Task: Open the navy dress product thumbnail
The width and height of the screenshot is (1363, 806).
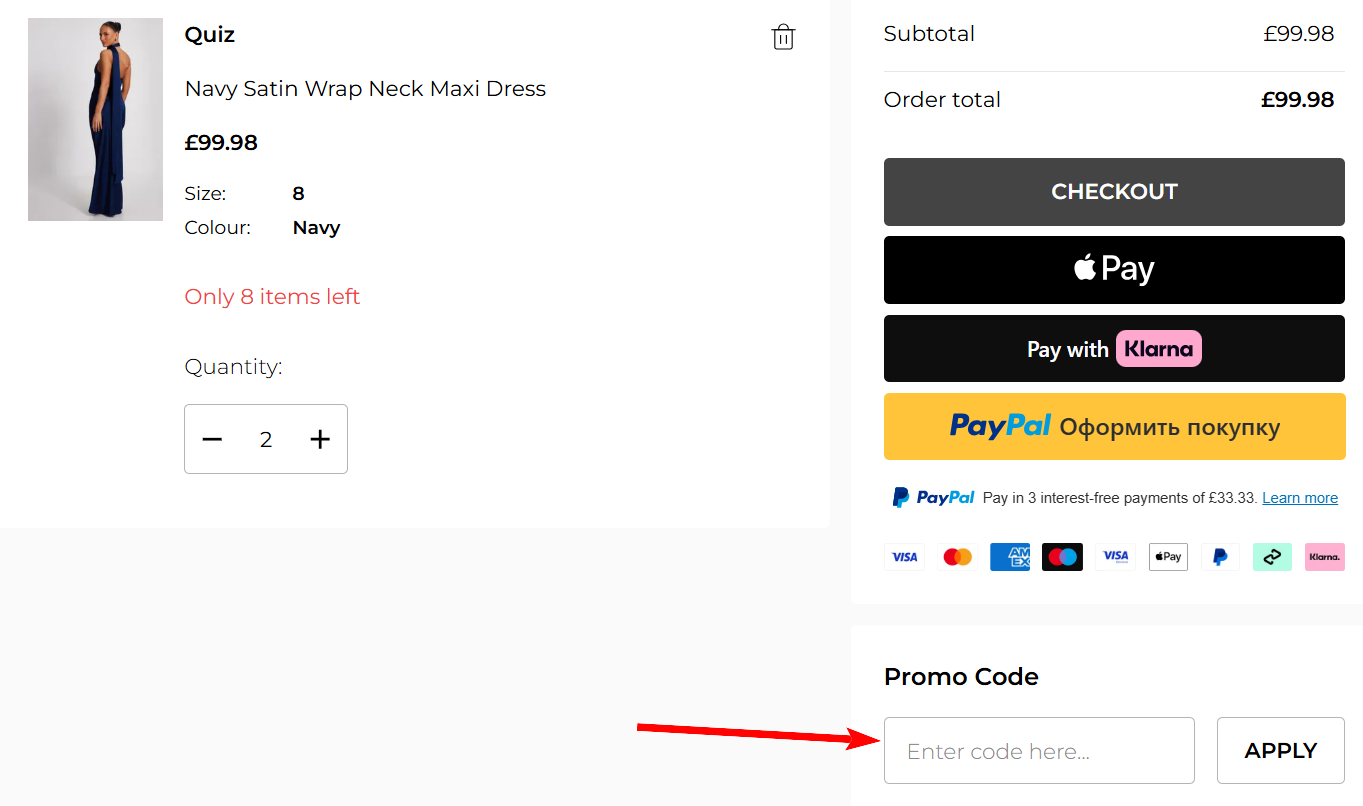Action: click(x=95, y=119)
